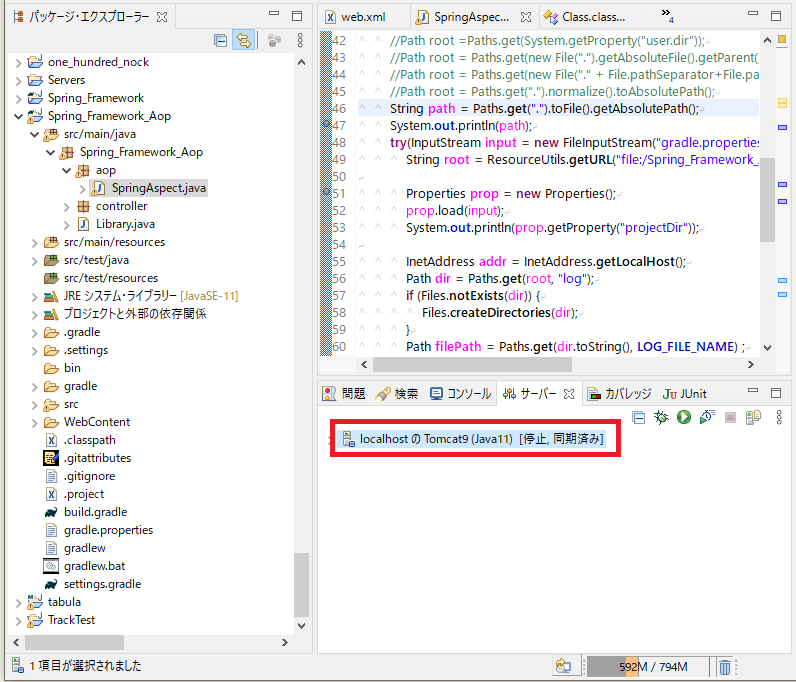Close the パッケージ・エクスプローラー view

tap(162, 17)
